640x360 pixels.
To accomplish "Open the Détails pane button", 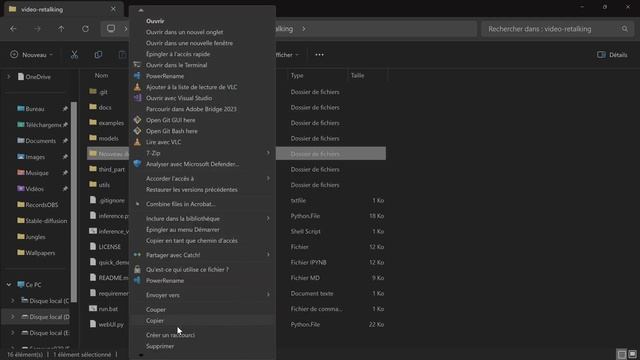I will [x=612, y=55].
